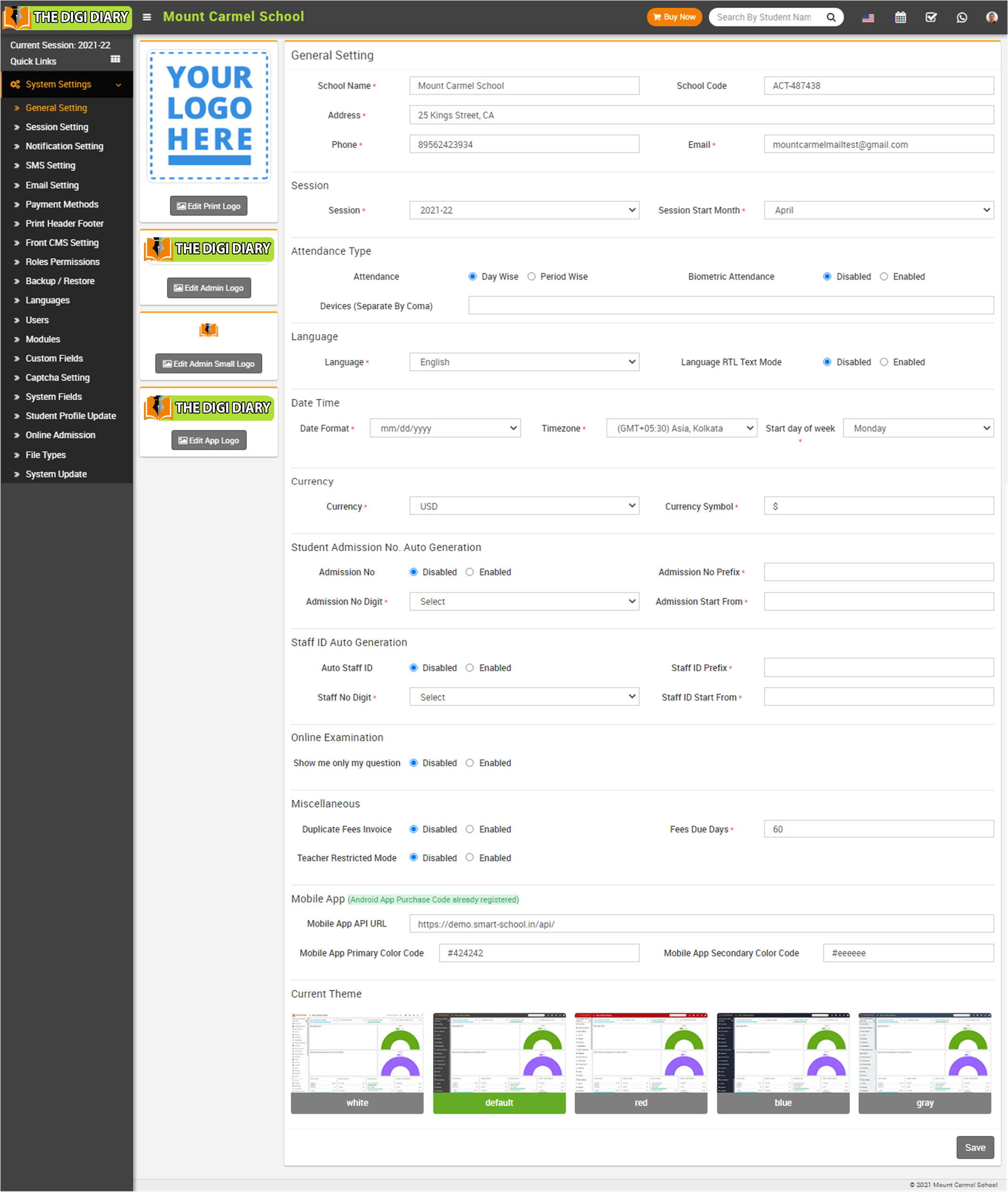Click the US flag language icon
1008x1194 pixels.
(868, 17)
